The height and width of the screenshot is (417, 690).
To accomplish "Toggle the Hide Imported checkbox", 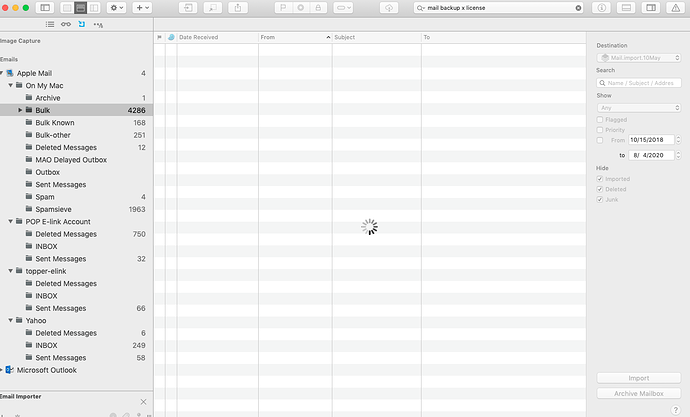I will [600, 179].
